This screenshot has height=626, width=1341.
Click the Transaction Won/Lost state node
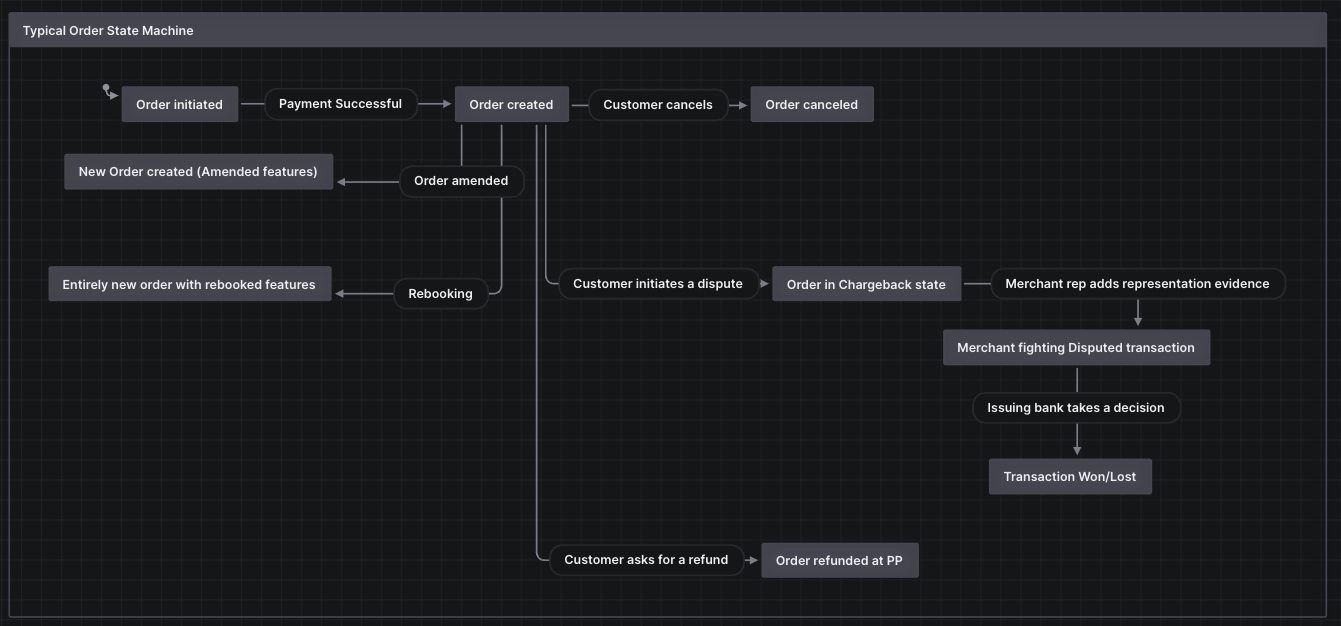[x=1070, y=476]
